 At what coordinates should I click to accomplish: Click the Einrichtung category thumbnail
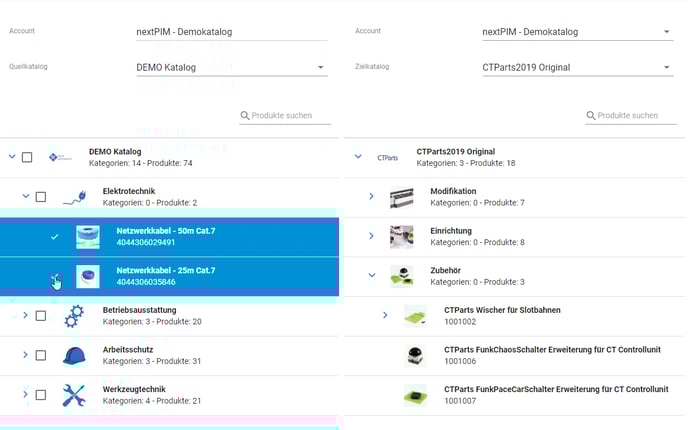tap(401, 237)
